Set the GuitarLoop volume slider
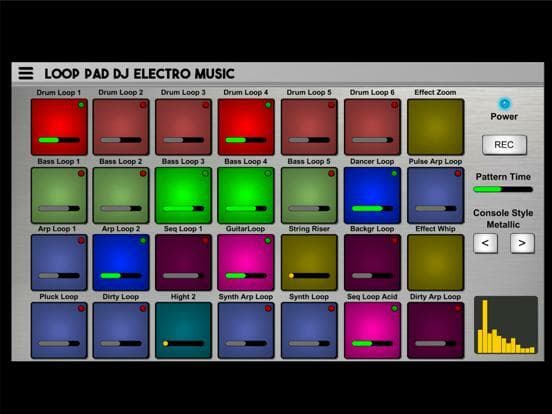The height and width of the screenshot is (414, 552). 246,276
